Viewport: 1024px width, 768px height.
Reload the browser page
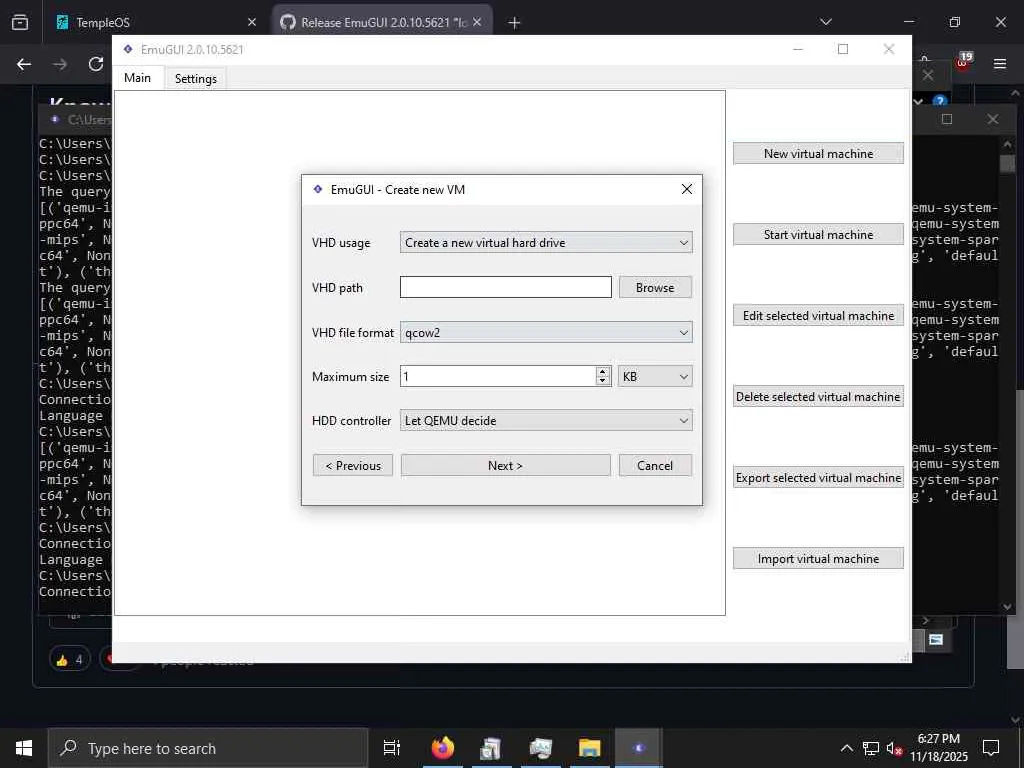coord(96,64)
